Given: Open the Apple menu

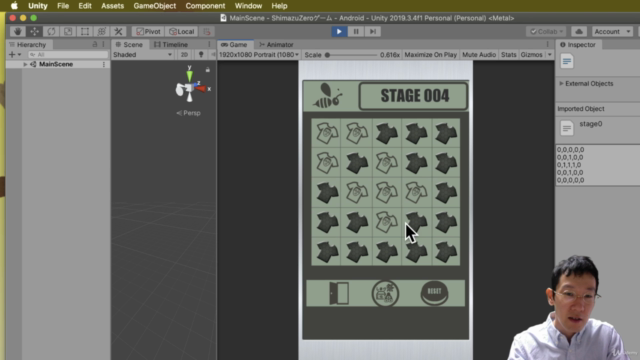Looking at the screenshot, I should [14, 6].
